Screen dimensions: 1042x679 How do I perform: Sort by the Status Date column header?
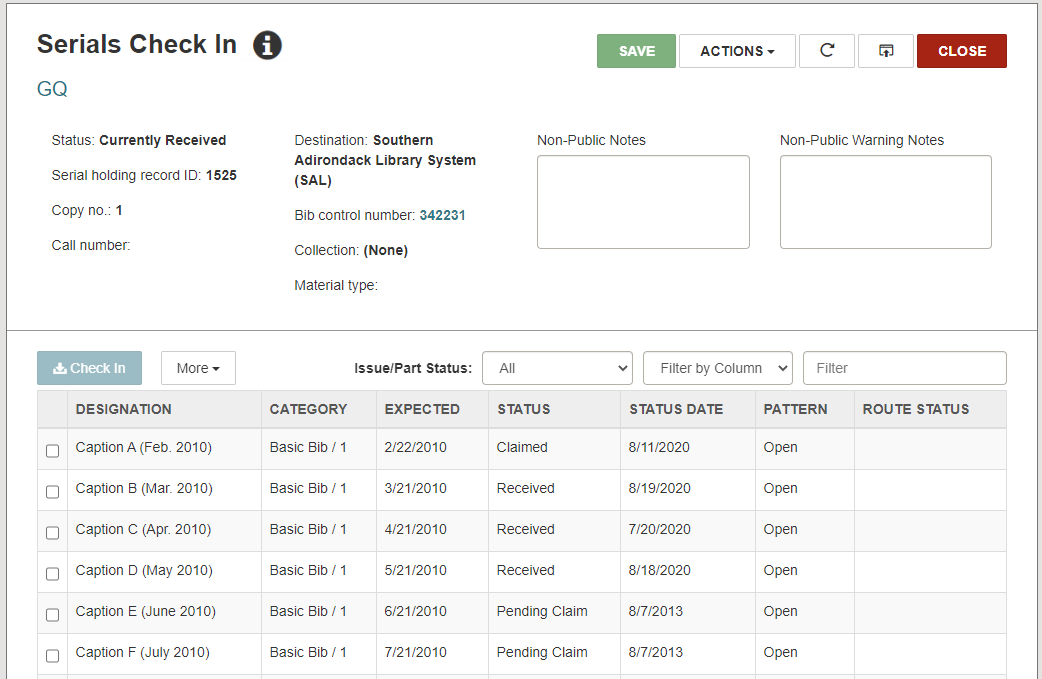click(676, 409)
